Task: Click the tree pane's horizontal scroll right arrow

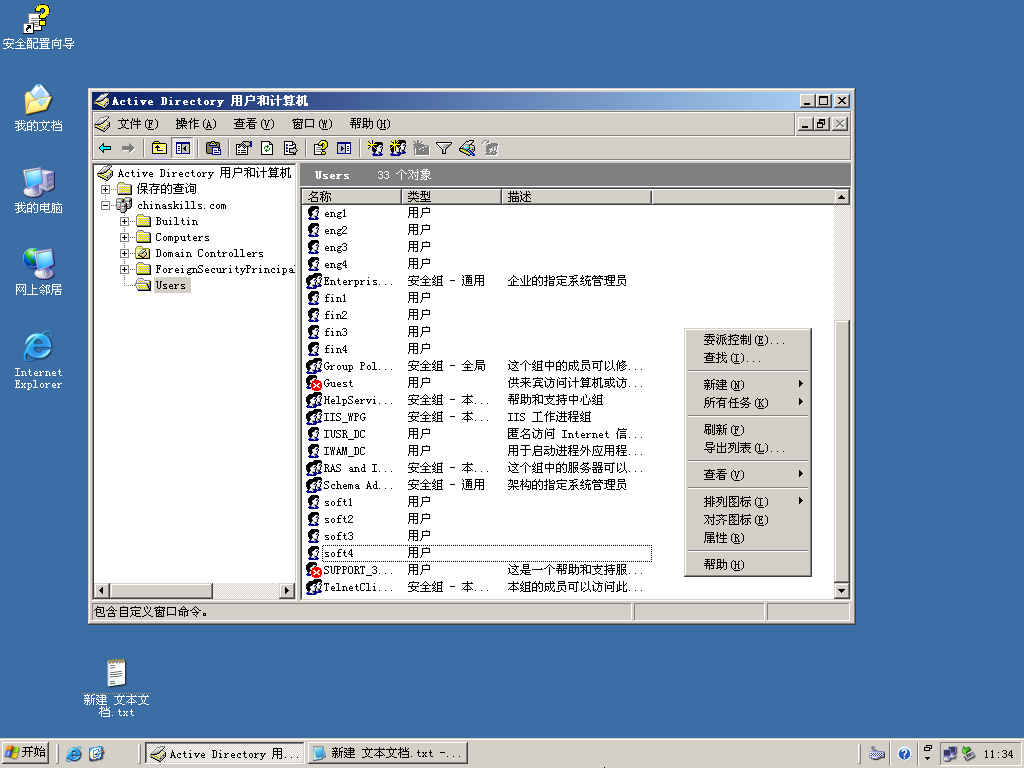Action: pos(287,590)
